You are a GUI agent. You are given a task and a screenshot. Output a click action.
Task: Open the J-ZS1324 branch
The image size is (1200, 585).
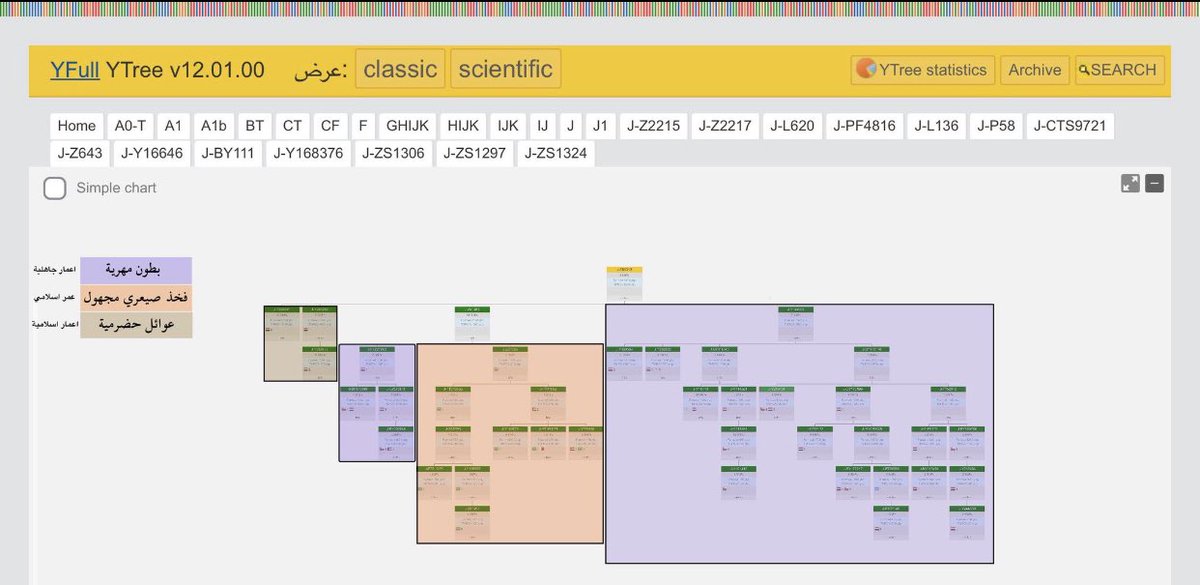556,153
